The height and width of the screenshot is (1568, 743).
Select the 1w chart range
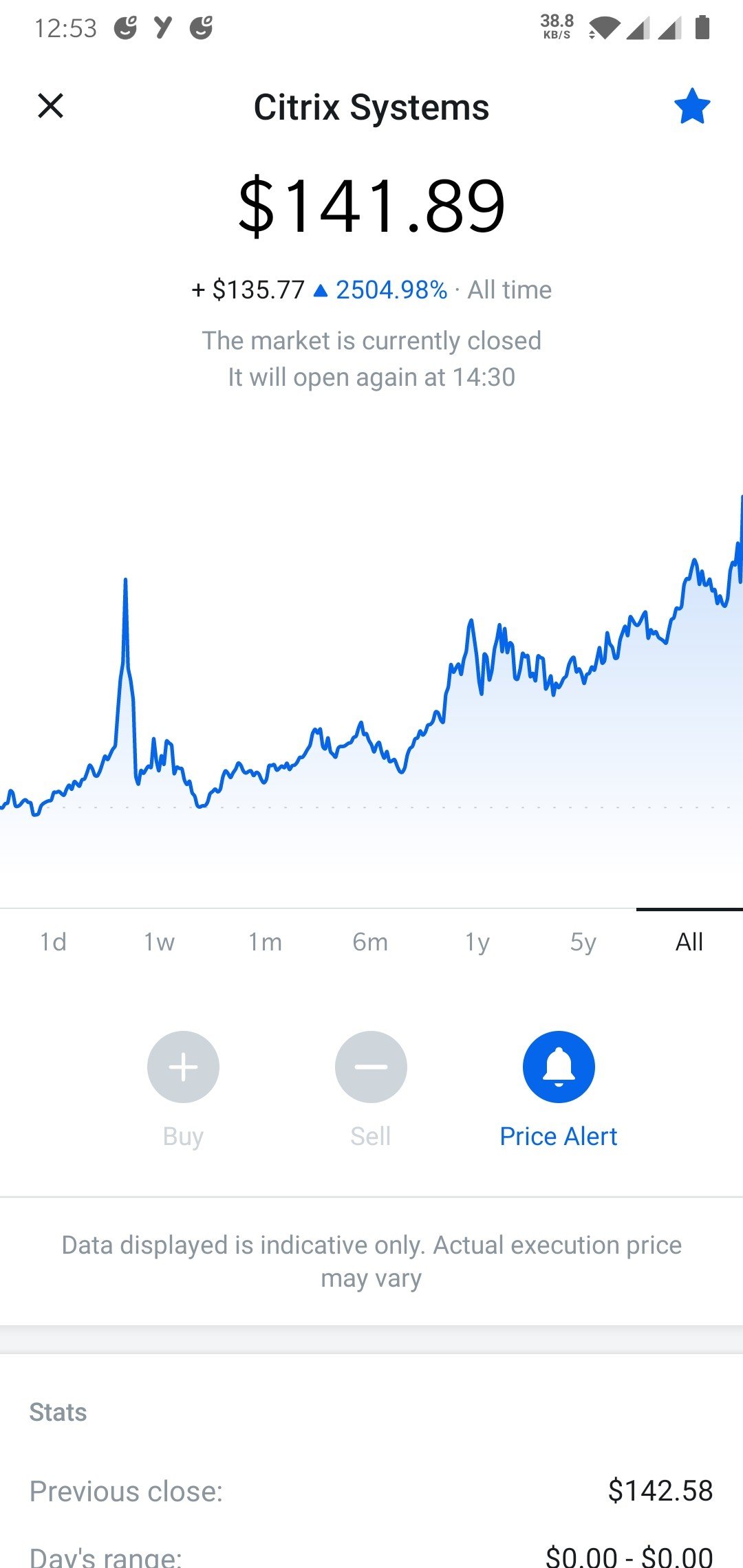click(159, 941)
